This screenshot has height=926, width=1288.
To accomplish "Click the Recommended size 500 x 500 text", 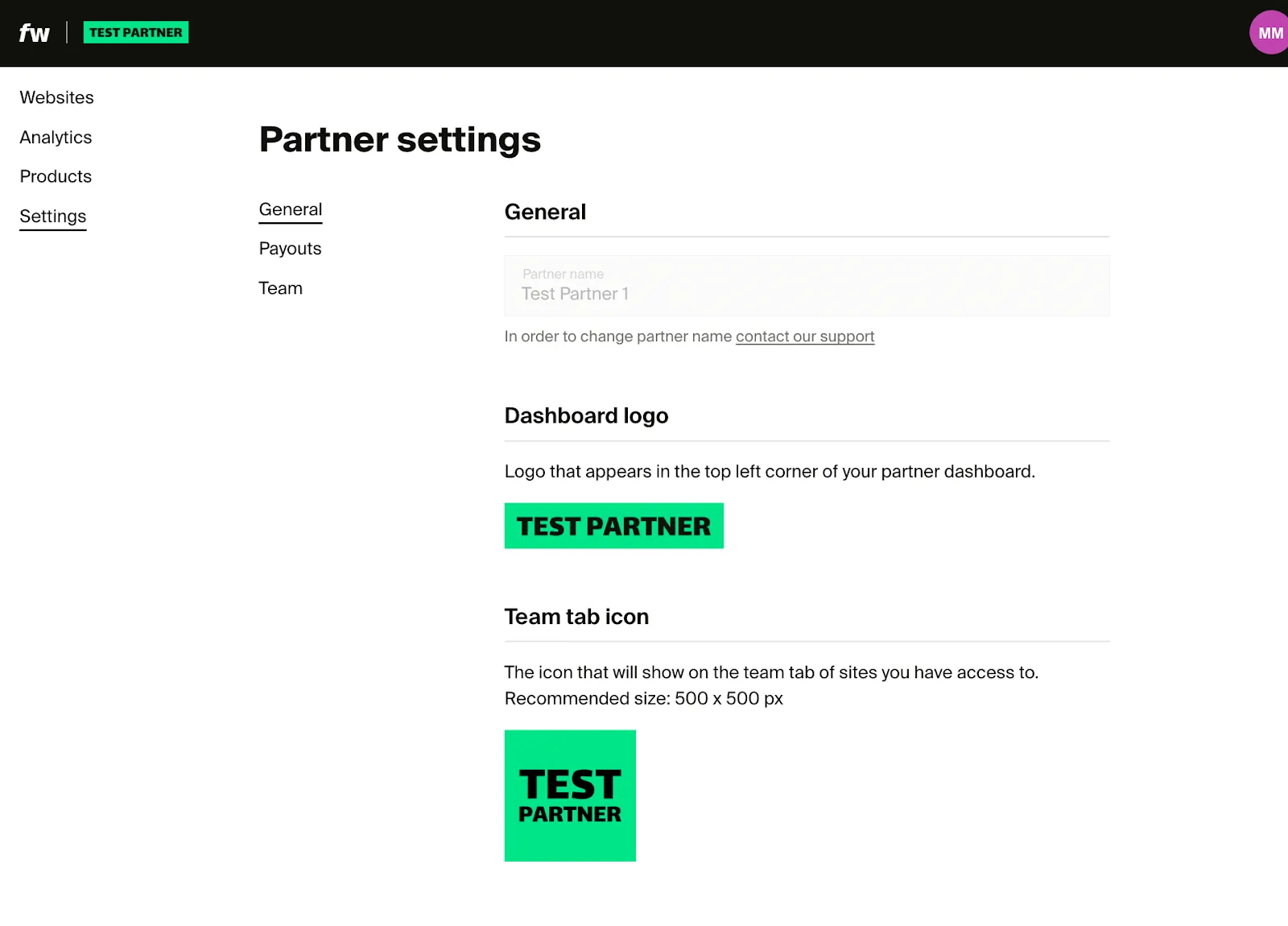I will pos(643,699).
